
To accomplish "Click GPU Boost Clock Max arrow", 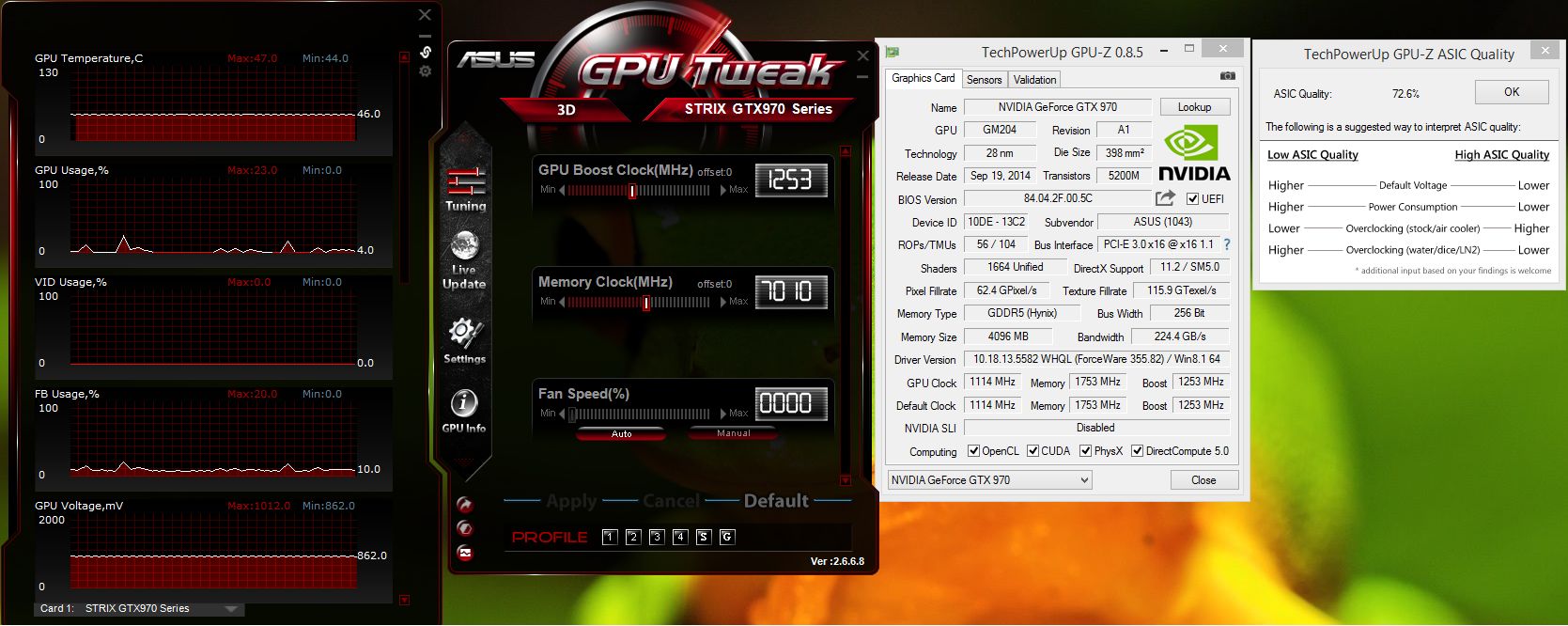I will pyautogui.click(x=723, y=191).
